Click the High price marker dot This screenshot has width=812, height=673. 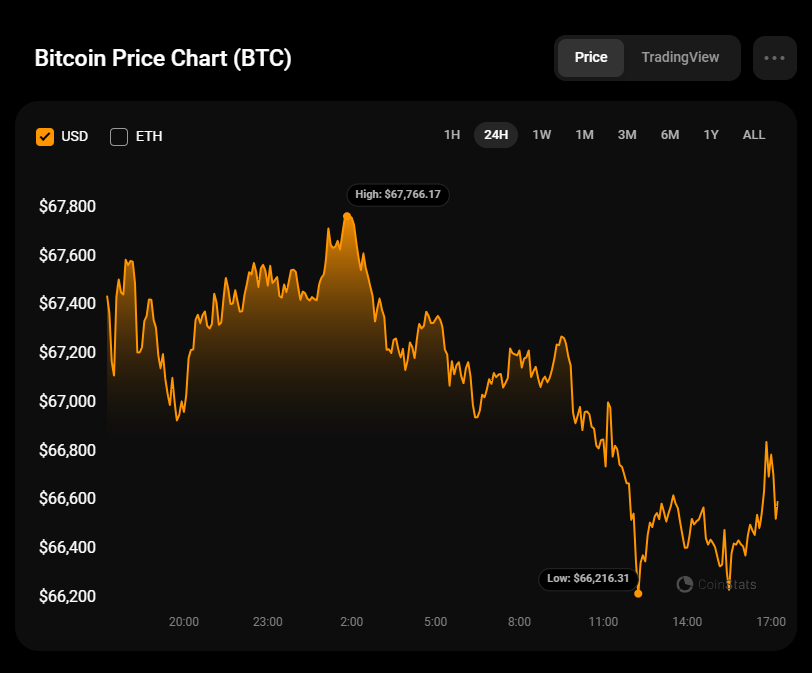pyautogui.click(x=347, y=216)
